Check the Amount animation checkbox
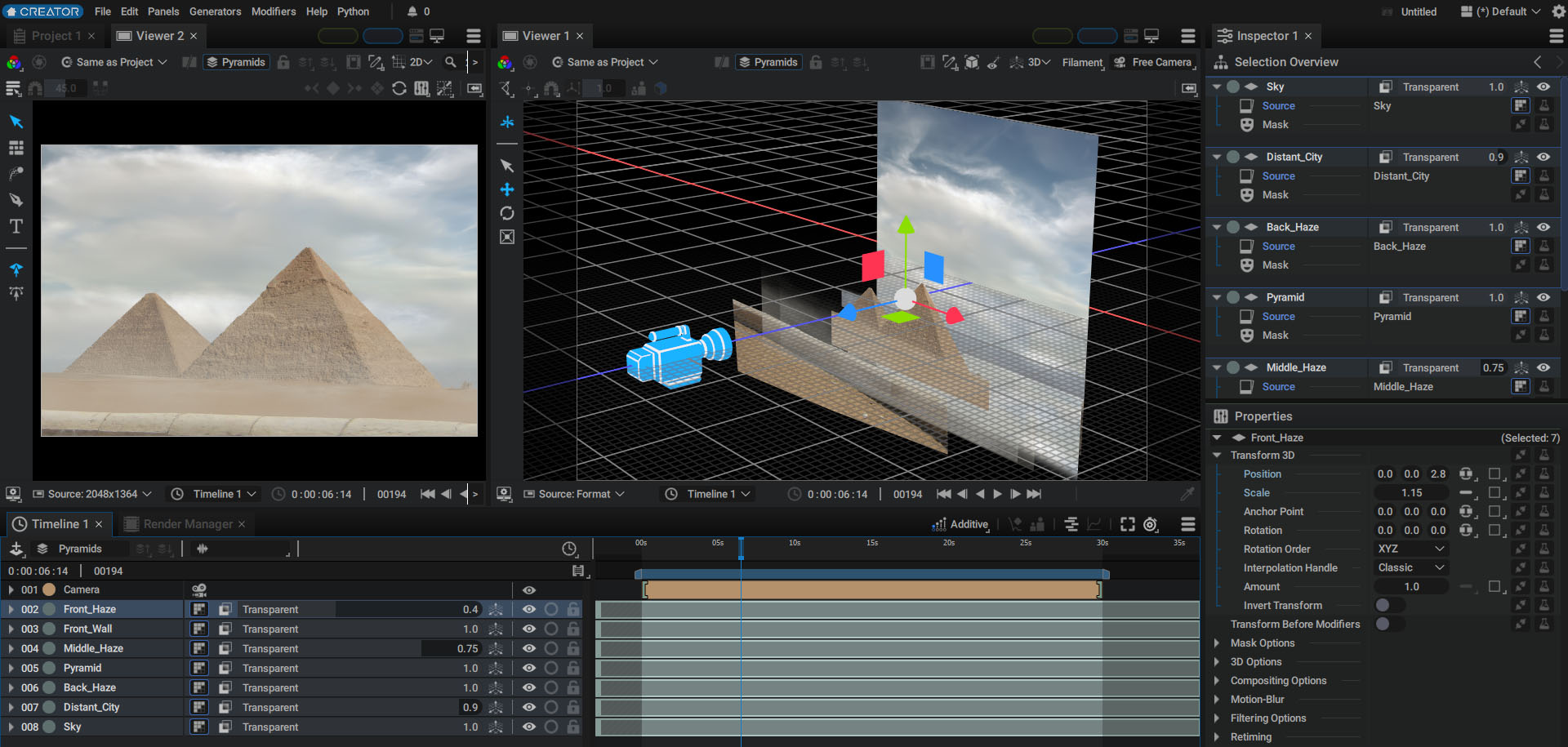Viewport: 1568px width, 747px height. (1494, 586)
